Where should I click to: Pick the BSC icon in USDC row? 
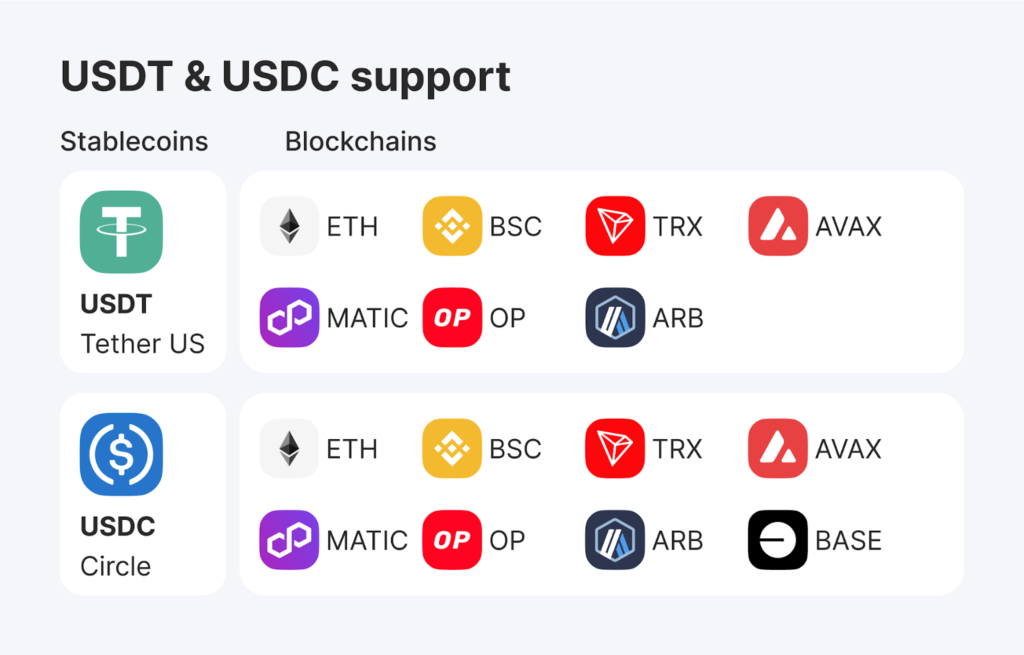[x=452, y=449]
